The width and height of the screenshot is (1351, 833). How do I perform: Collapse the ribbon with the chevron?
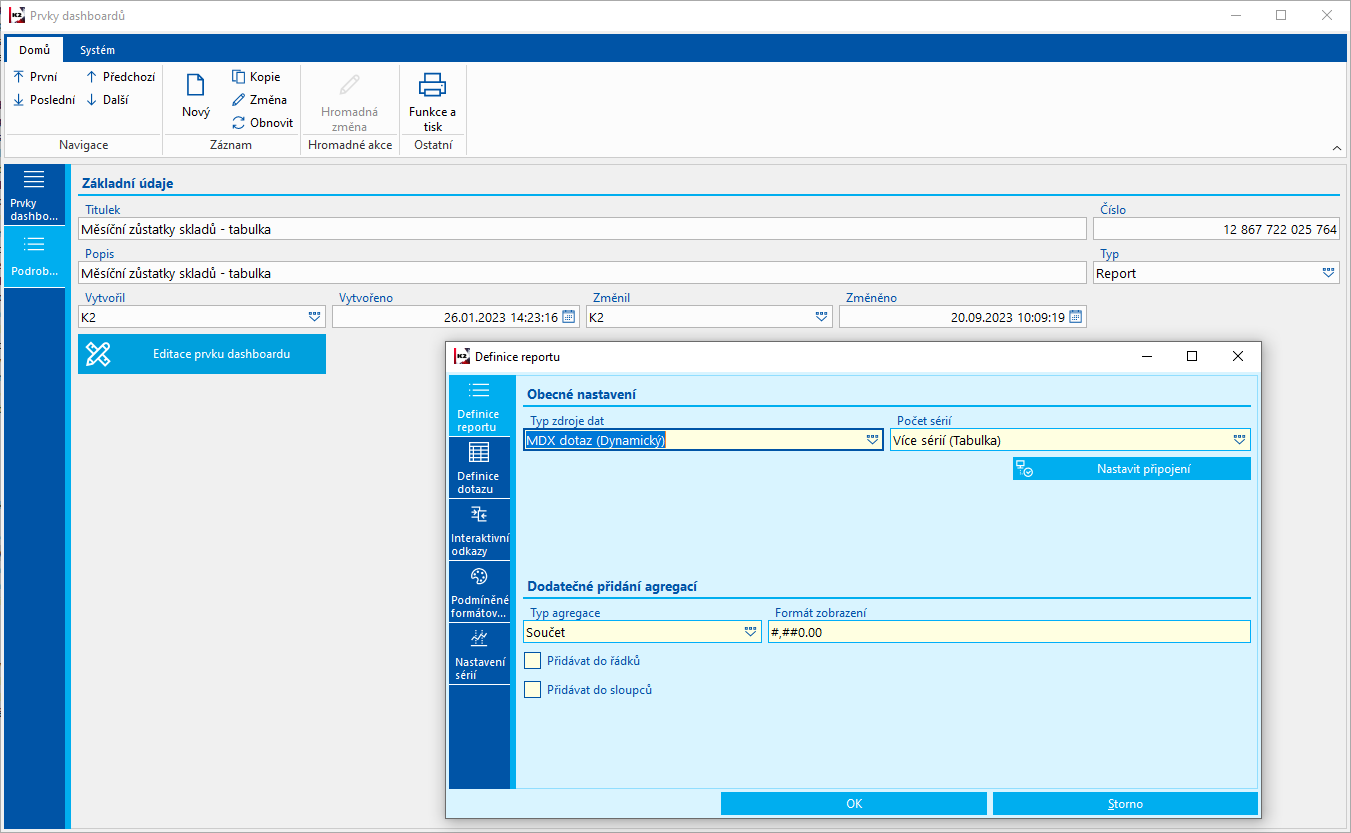[1337, 148]
